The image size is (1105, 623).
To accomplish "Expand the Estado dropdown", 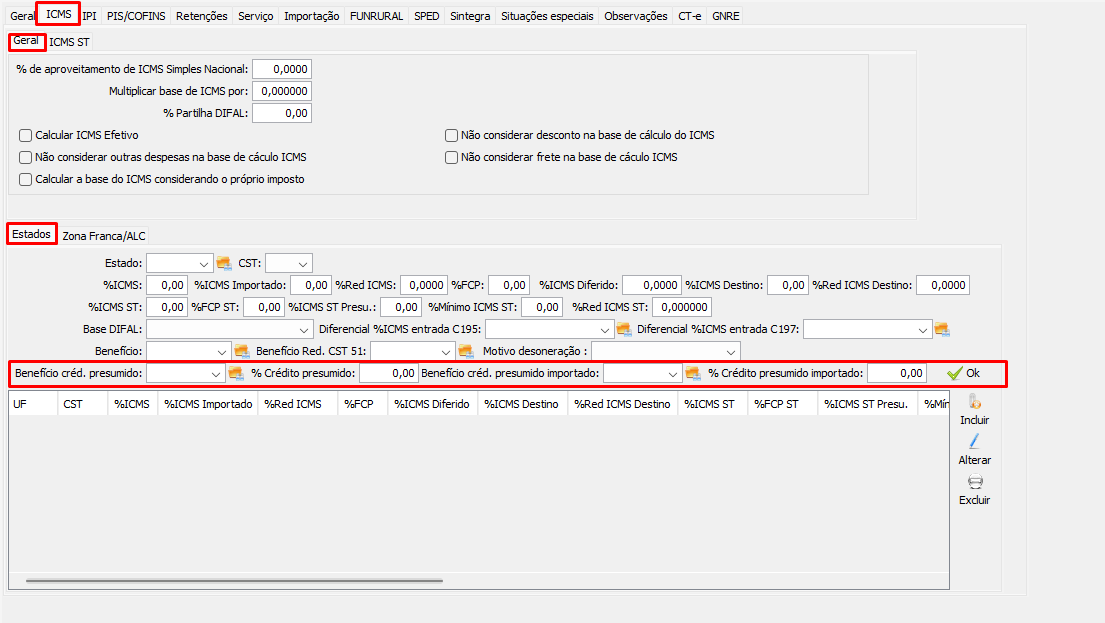I will (180, 264).
